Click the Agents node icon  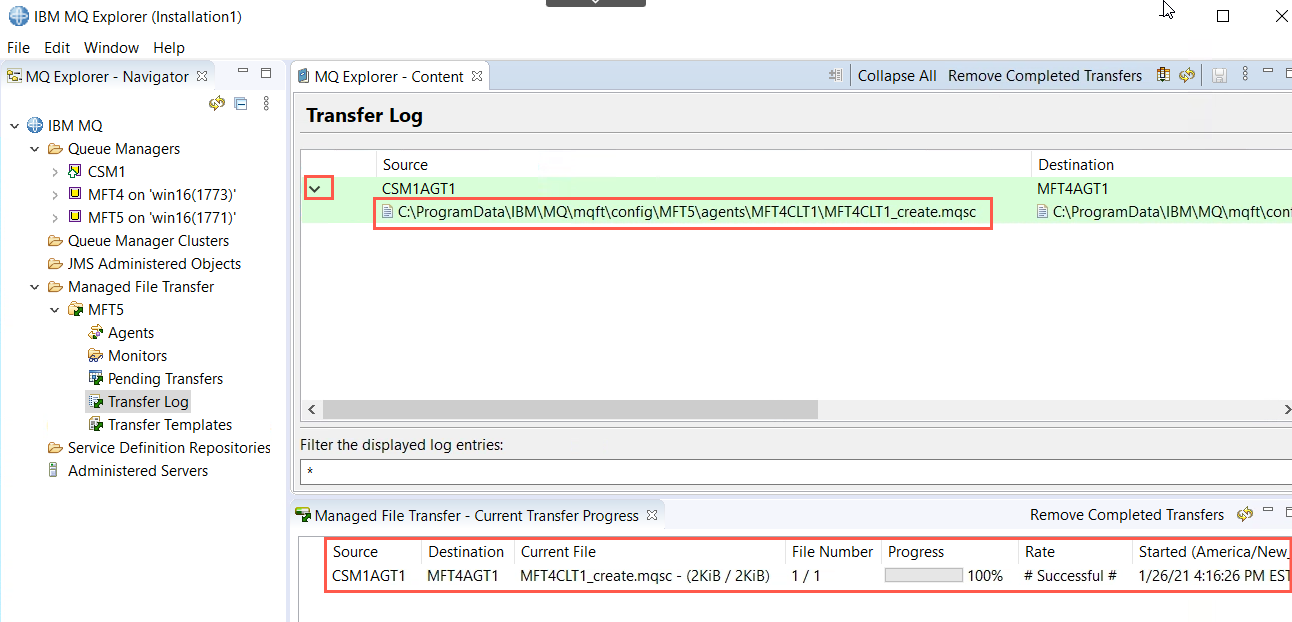[96, 333]
